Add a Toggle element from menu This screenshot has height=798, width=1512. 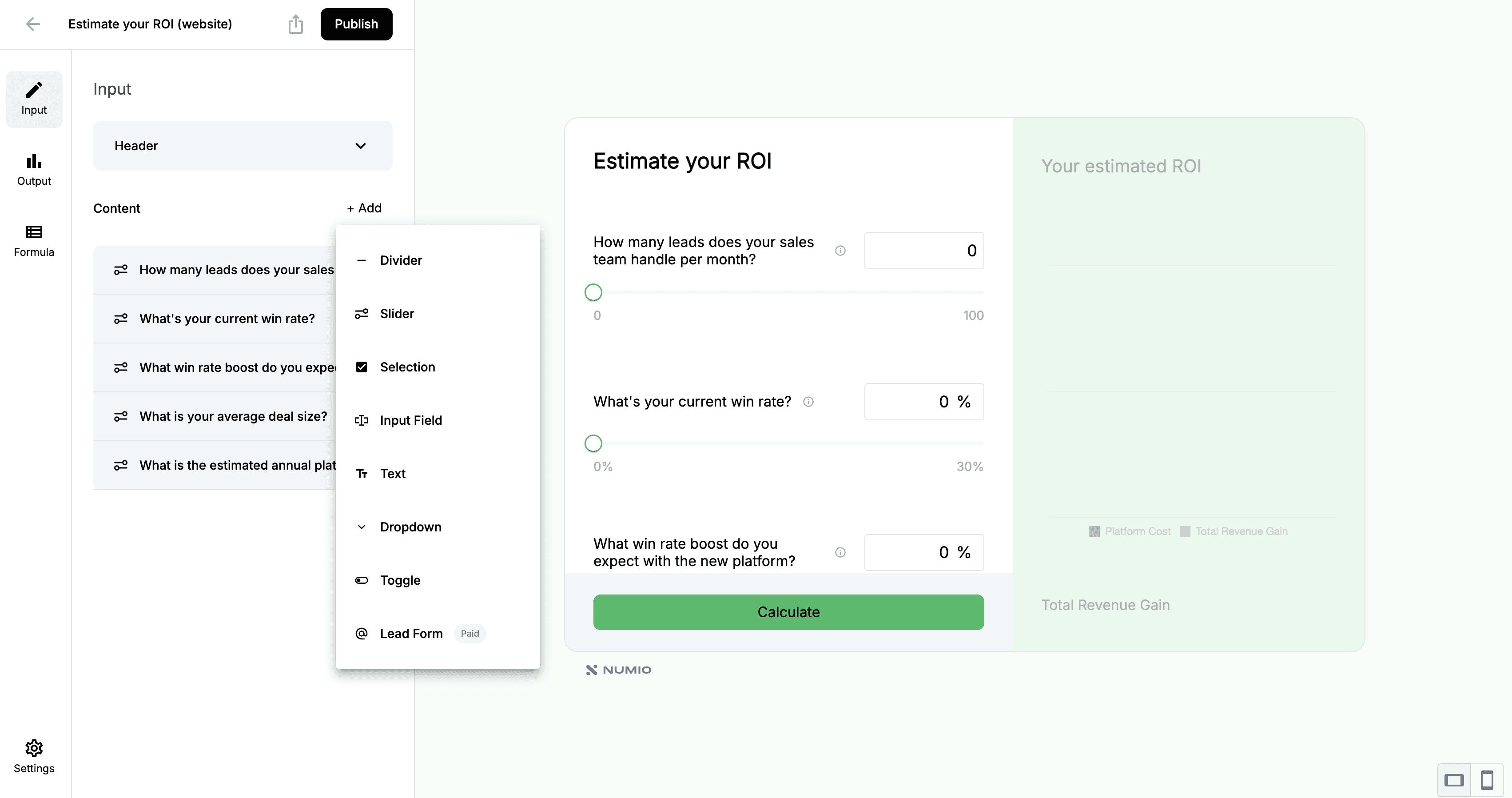[x=400, y=580]
